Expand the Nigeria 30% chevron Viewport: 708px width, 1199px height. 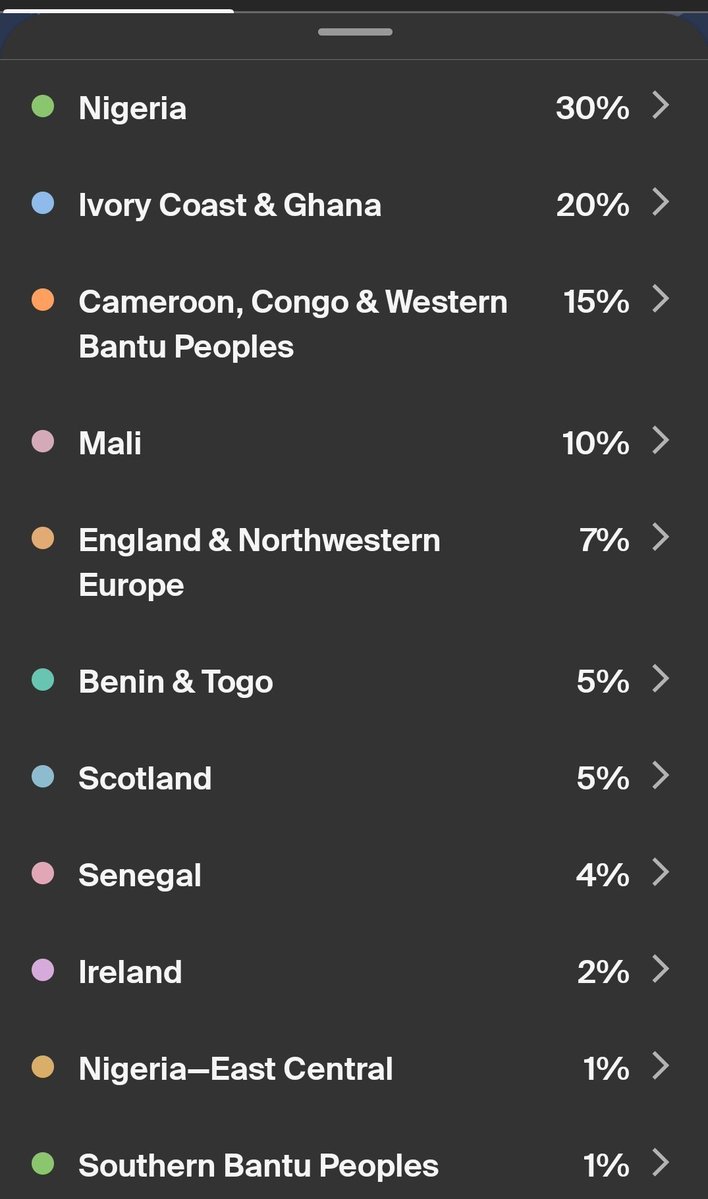click(x=660, y=105)
